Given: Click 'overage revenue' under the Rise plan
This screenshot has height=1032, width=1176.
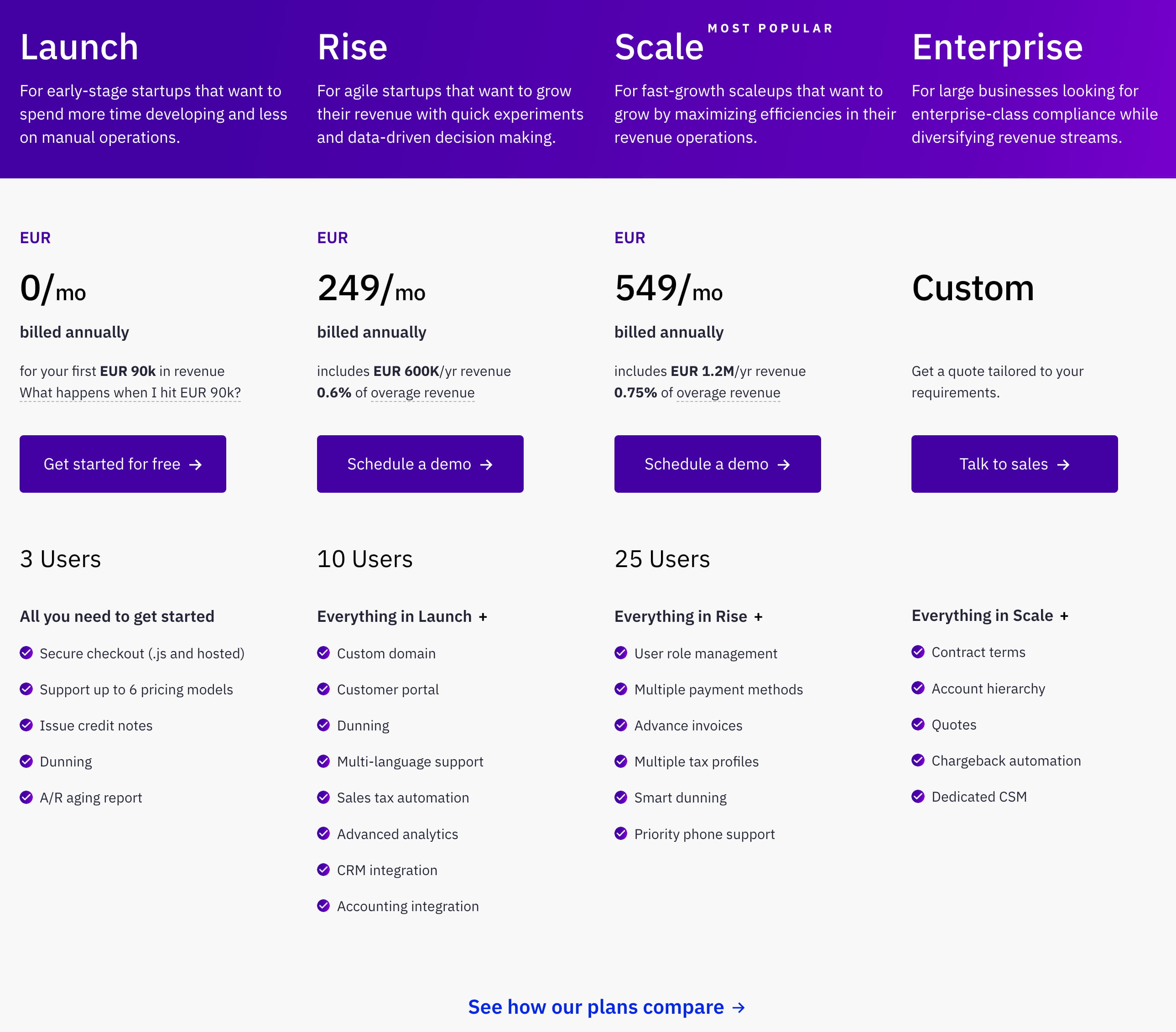Looking at the screenshot, I should [423, 392].
